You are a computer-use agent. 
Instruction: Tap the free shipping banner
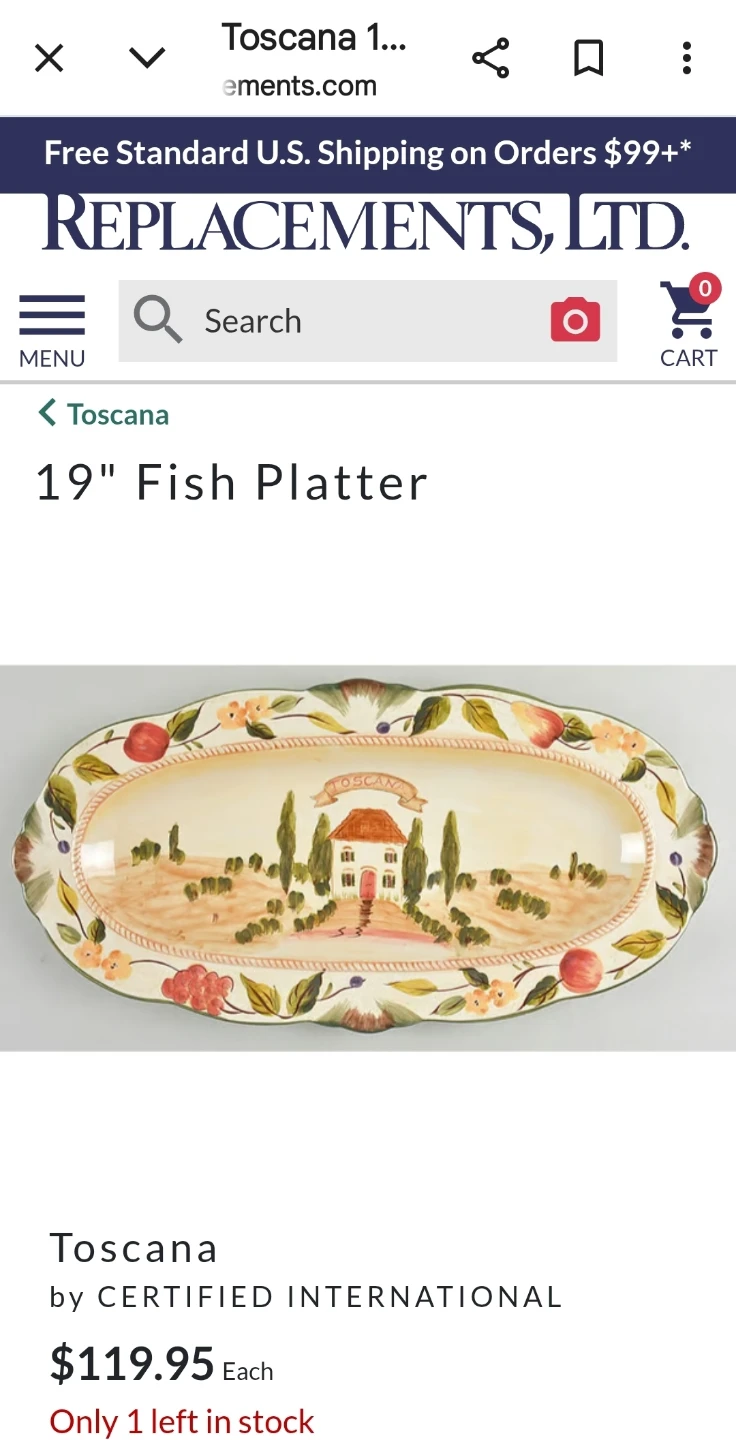pyautogui.click(x=368, y=154)
